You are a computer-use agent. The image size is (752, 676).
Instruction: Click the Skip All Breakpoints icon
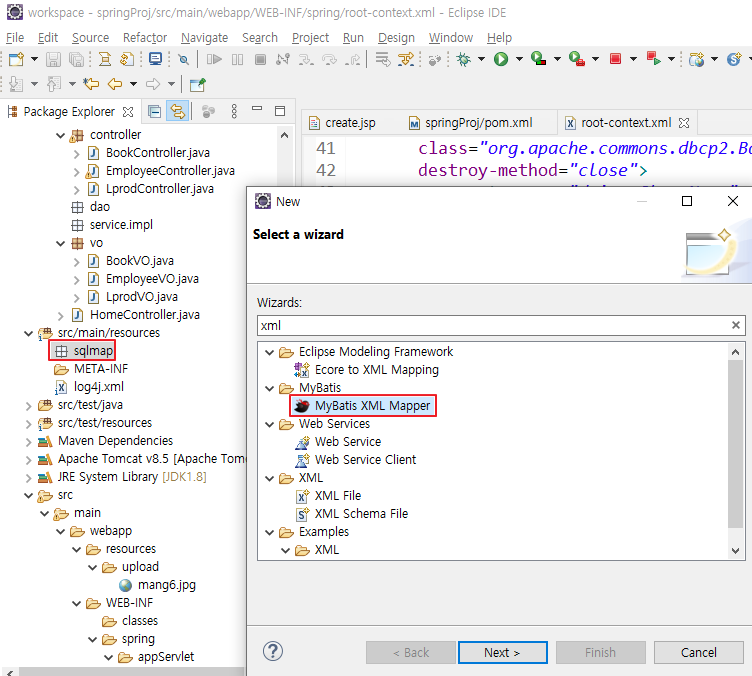tap(183, 59)
